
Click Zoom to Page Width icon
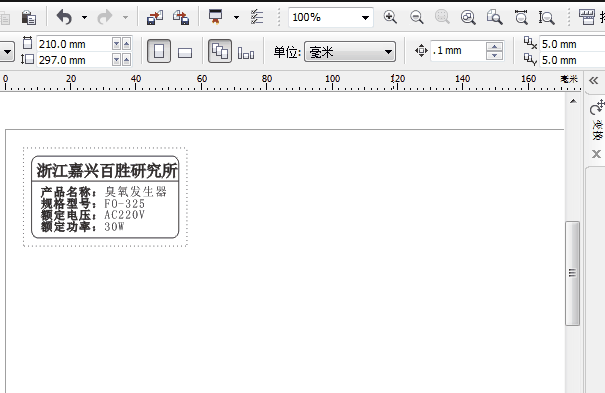click(x=521, y=17)
